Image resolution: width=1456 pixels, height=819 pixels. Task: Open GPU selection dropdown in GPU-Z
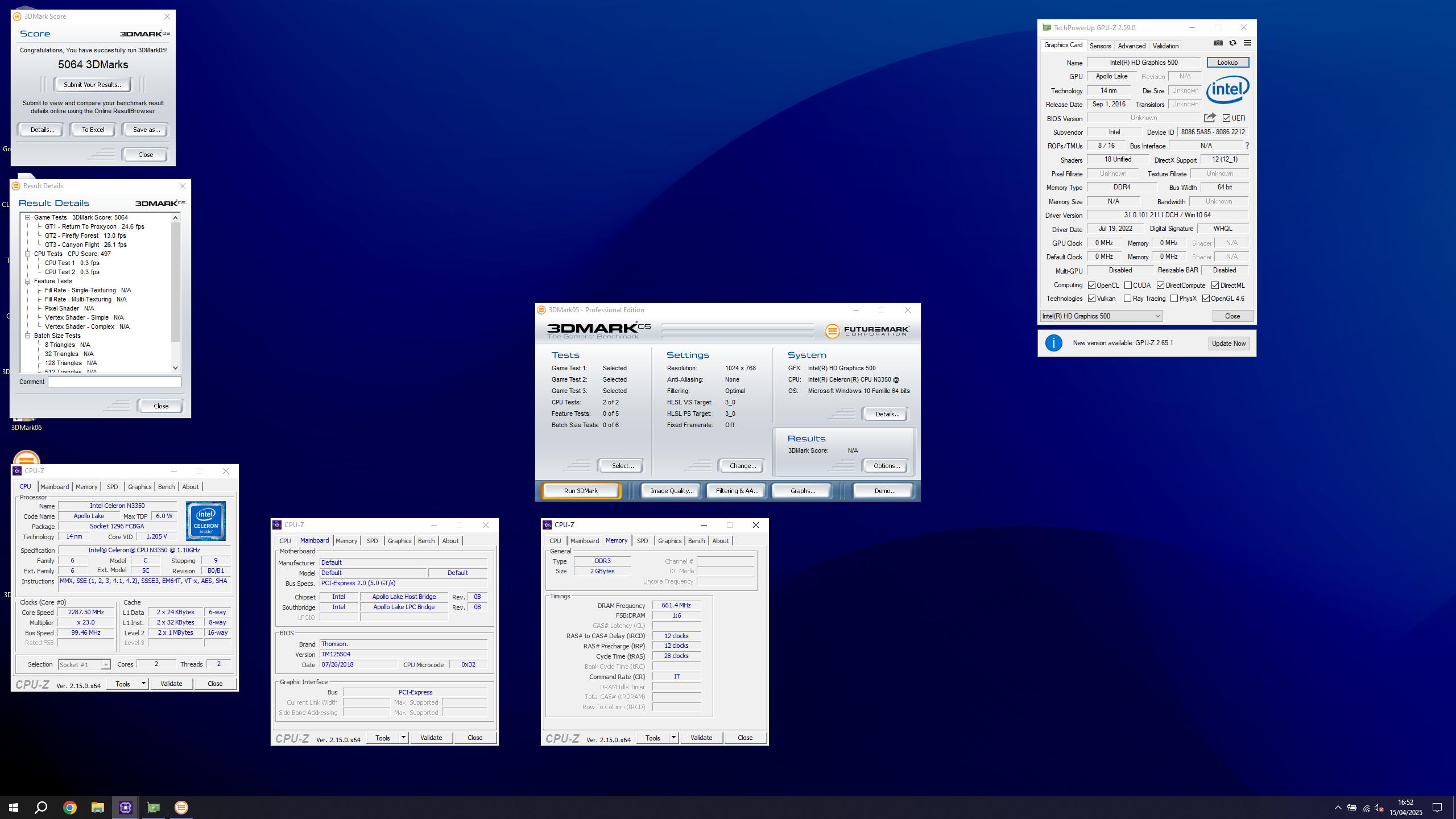pyautogui.click(x=1101, y=316)
